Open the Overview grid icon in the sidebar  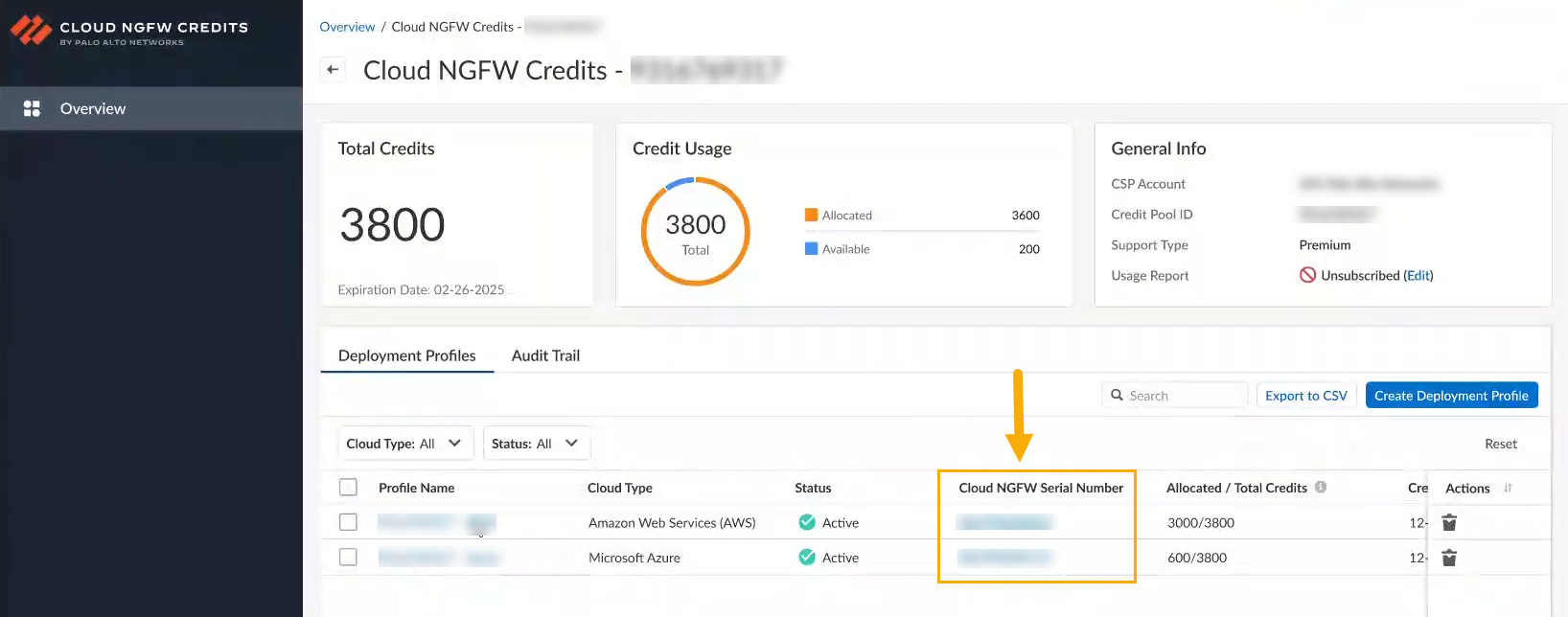coord(32,108)
